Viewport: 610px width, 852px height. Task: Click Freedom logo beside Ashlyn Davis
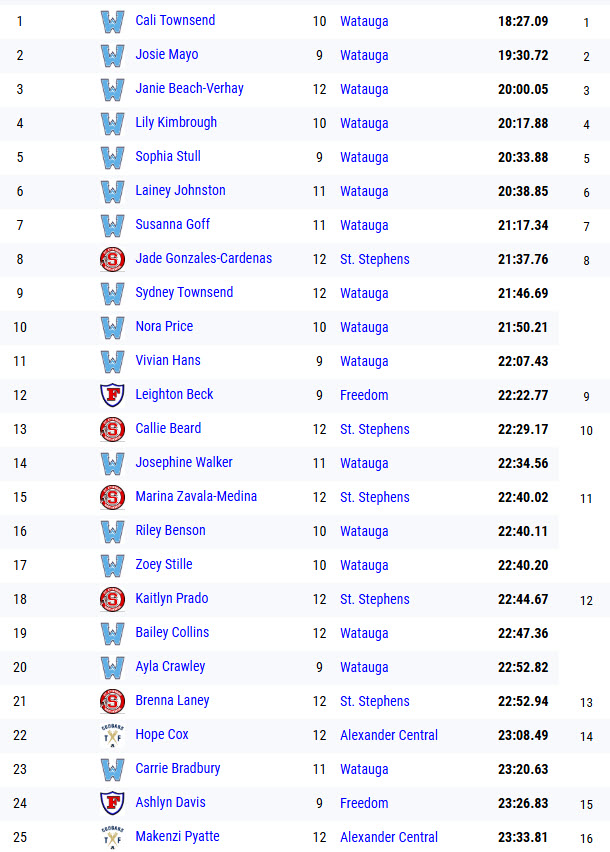pyautogui.click(x=112, y=803)
